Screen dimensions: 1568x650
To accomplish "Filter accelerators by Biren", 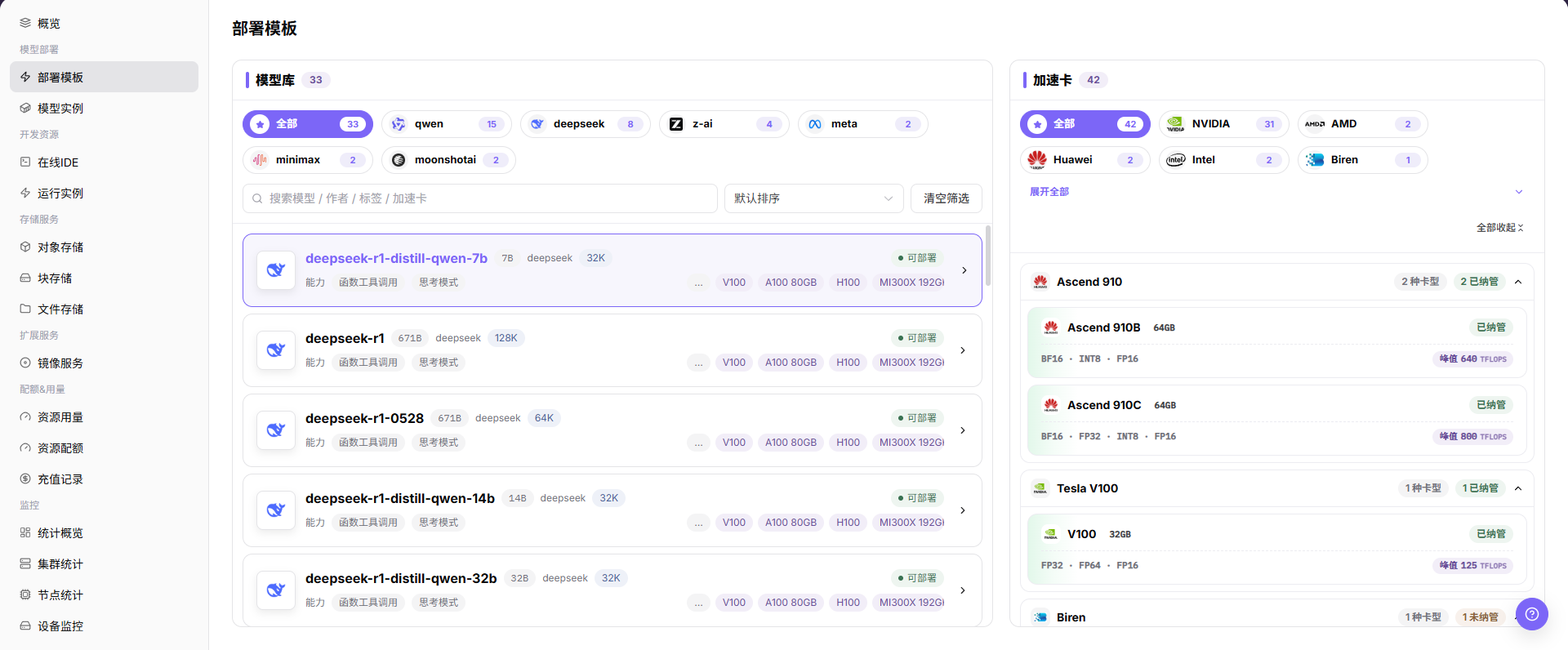I will coord(1363,160).
